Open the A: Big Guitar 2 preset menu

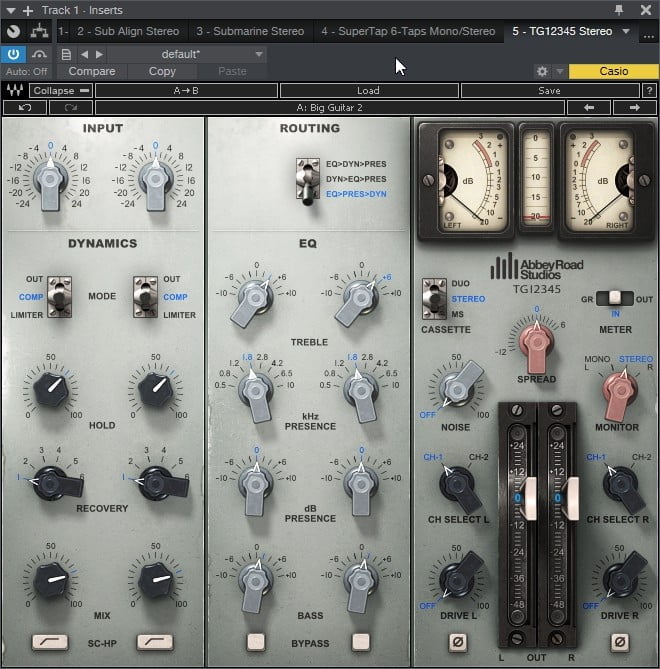pyautogui.click(x=329, y=108)
